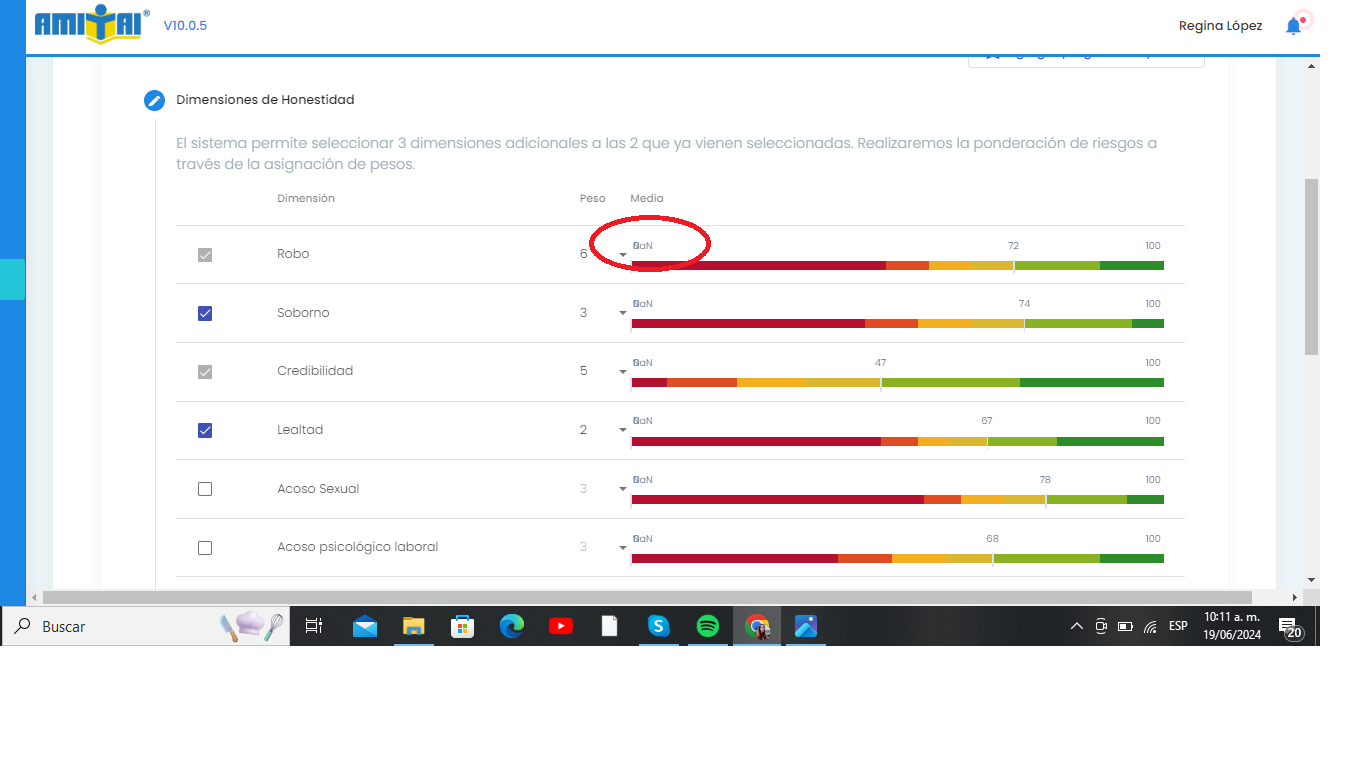The width and height of the screenshot is (1366, 768).
Task: Open the Regina López user menu
Action: click(1220, 26)
